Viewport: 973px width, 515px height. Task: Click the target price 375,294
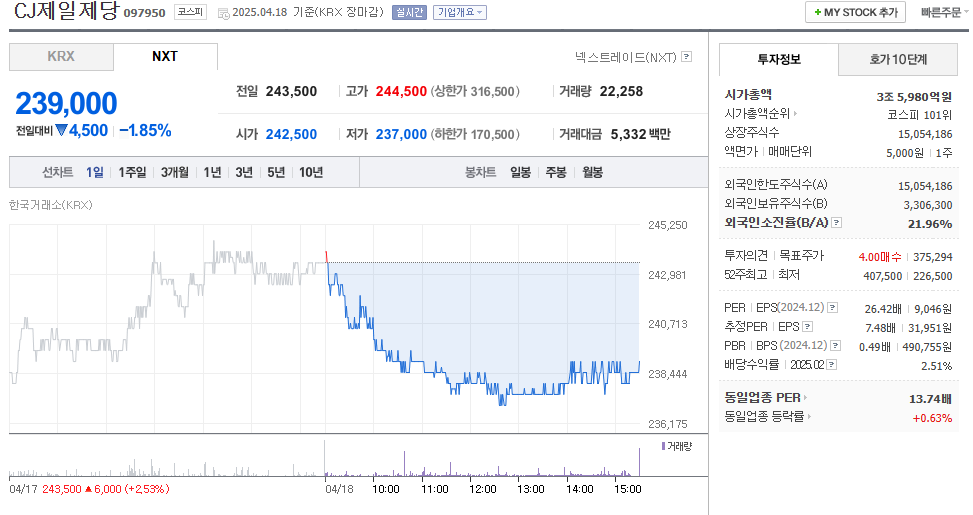(933, 257)
